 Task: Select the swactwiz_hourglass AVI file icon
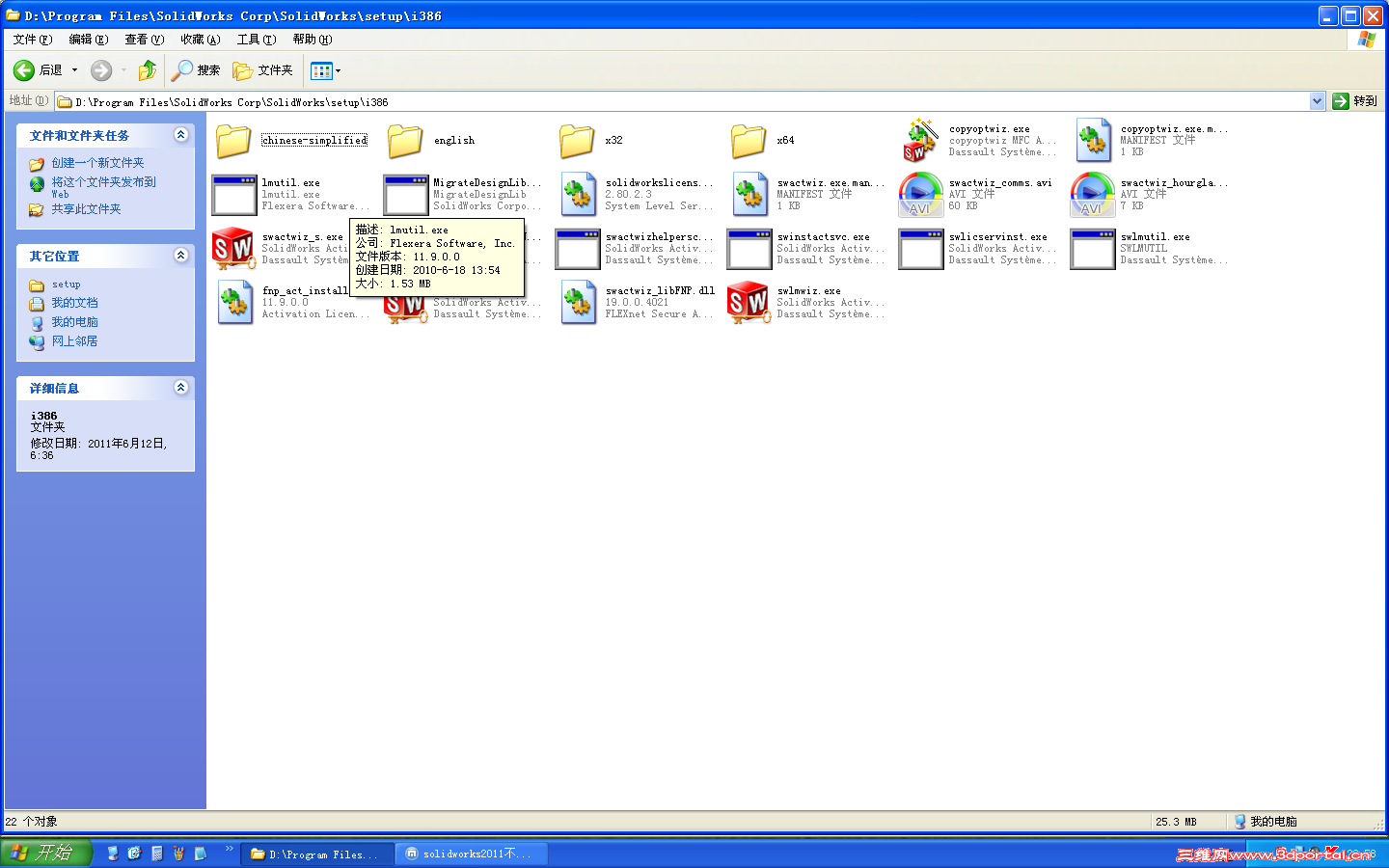(1092, 195)
